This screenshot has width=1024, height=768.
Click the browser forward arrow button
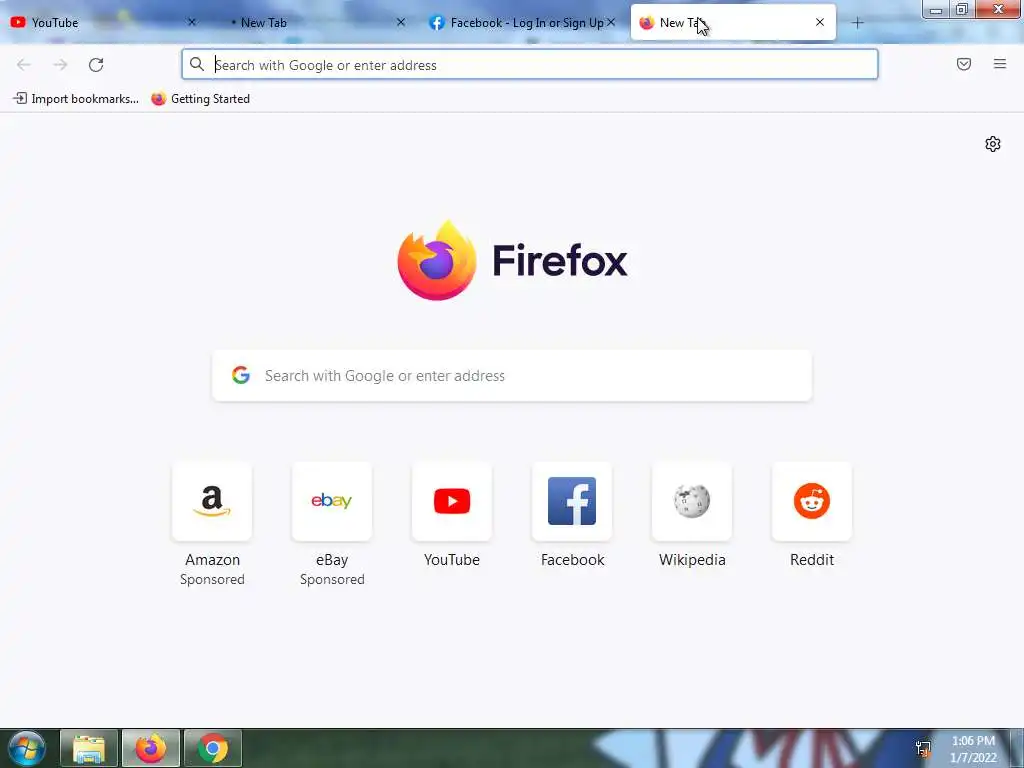60,65
